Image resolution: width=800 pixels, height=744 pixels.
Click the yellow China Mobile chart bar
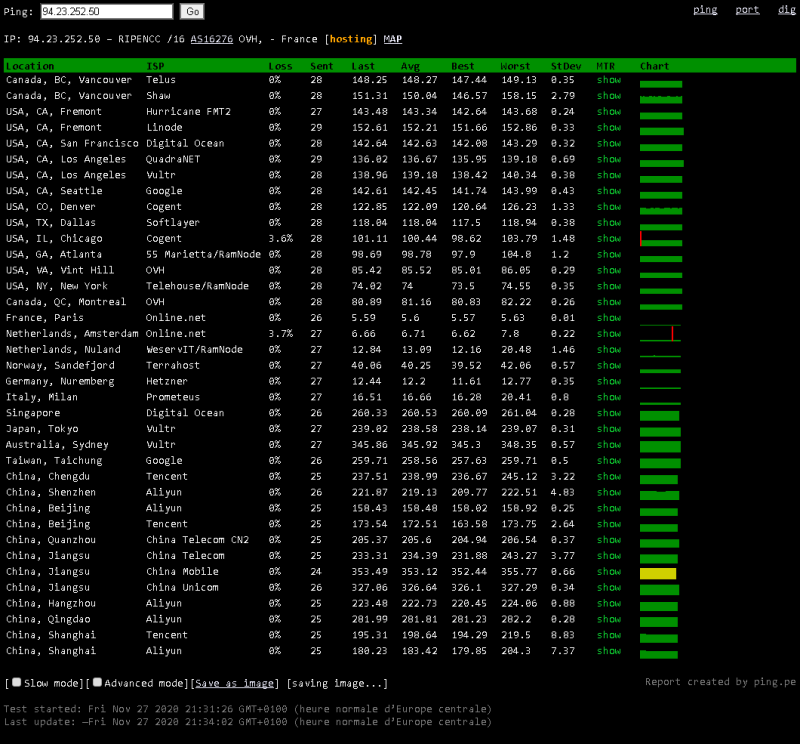pyautogui.click(x=658, y=573)
